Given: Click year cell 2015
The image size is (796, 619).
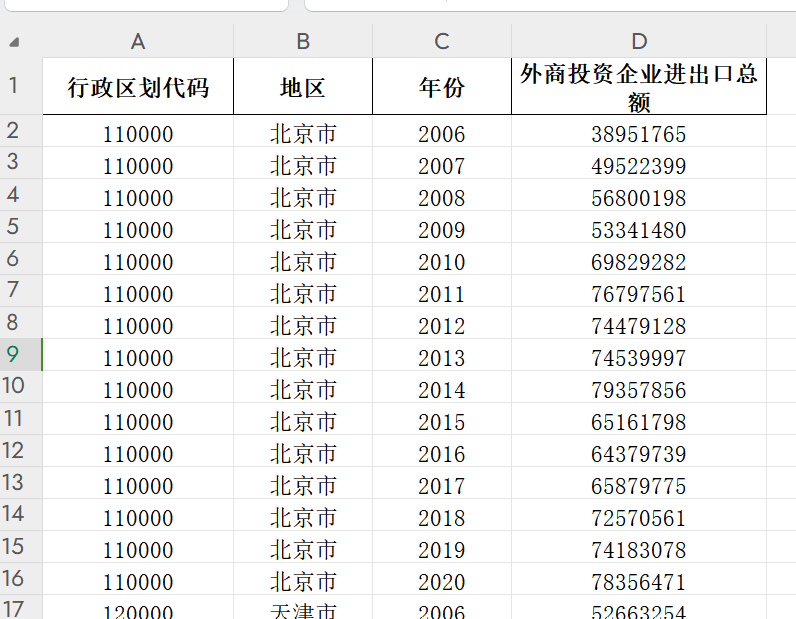Looking at the screenshot, I should (442, 419).
